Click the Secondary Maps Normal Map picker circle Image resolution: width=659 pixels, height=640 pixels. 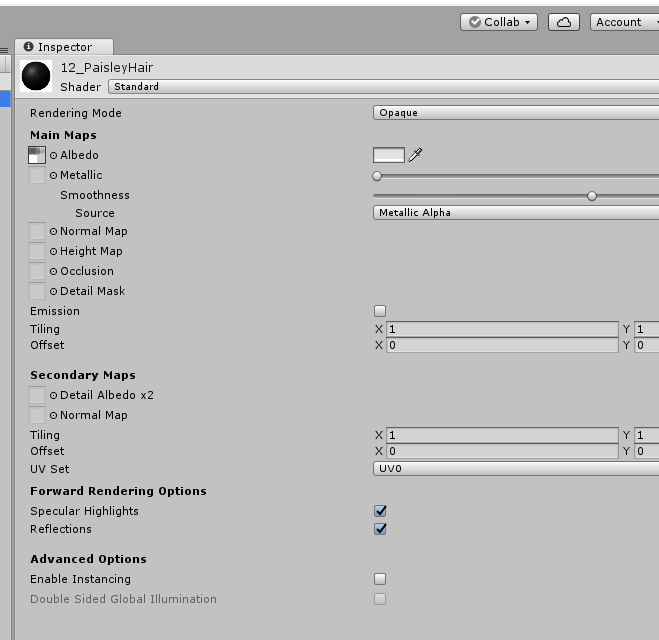53,415
